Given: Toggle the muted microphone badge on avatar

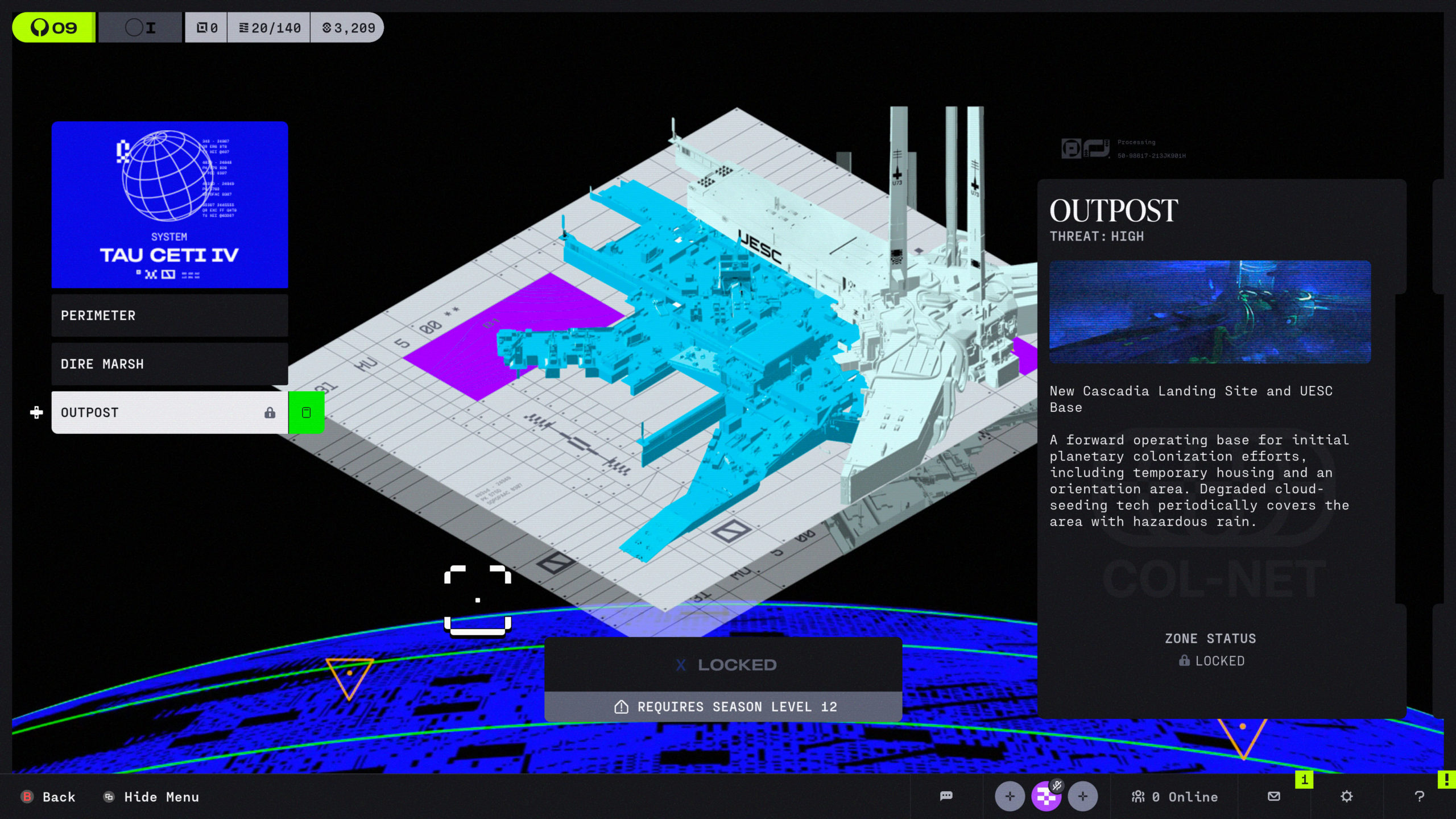Looking at the screenshot, I should click(x=1057, y=785).
